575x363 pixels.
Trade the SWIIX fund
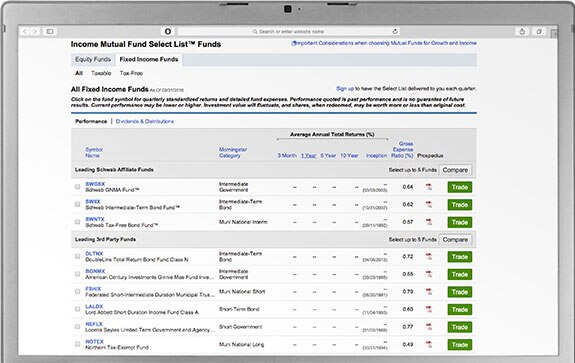(x=460, y=205)
